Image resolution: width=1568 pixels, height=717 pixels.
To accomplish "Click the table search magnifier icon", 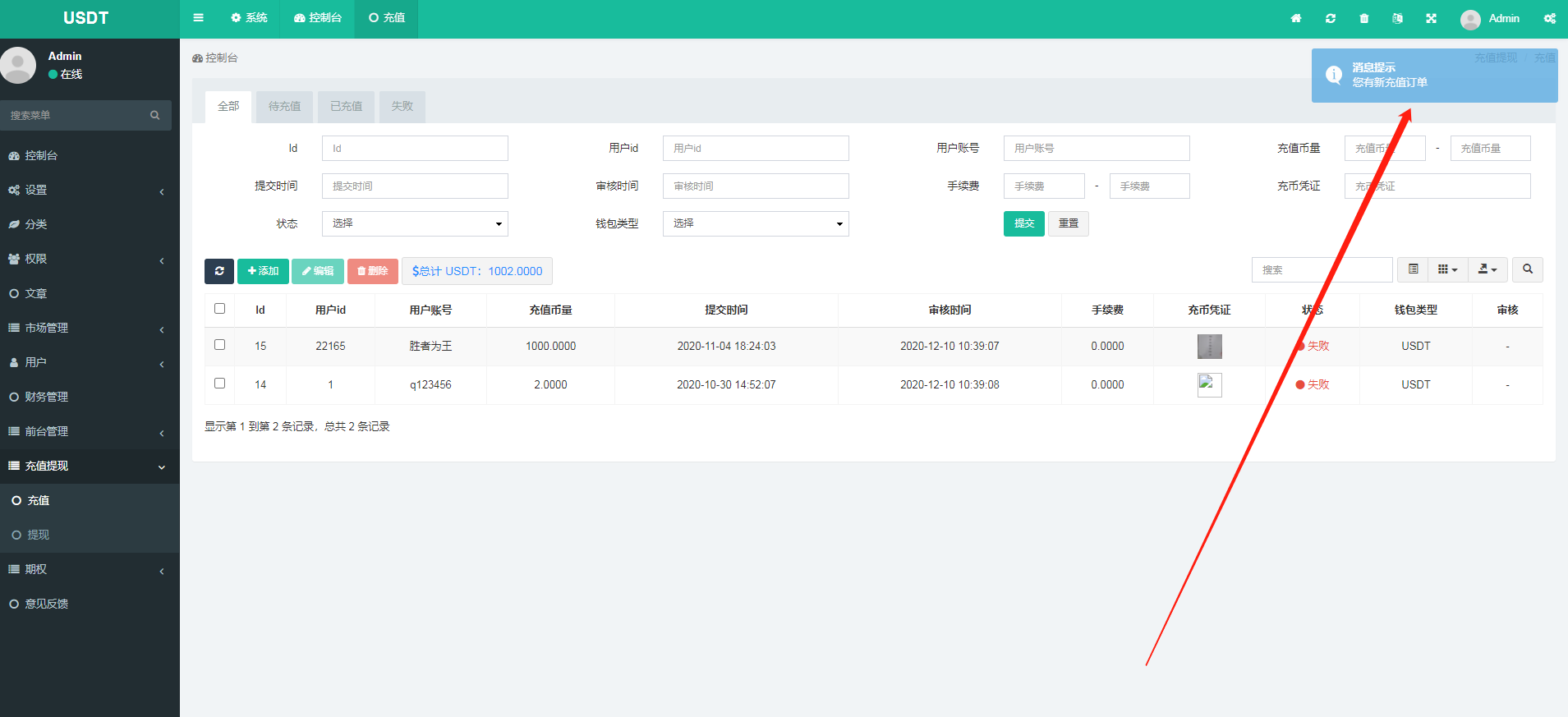I will pyautogui.click(x=1528, y=269).
